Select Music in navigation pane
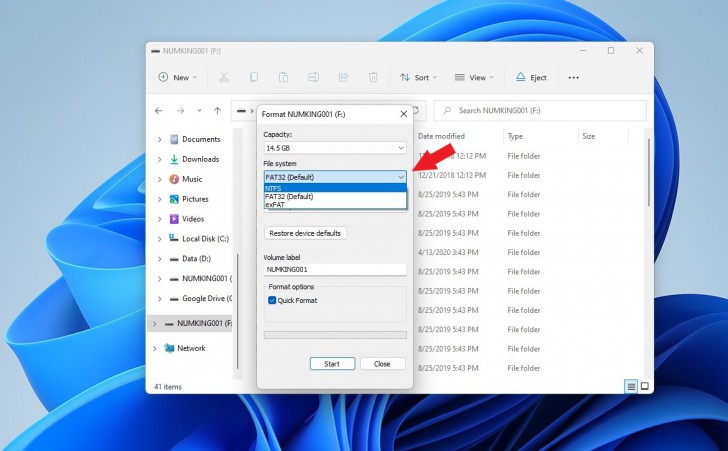Screen dimensions: 728x451 pyautogui.click(x=192, y=179)
